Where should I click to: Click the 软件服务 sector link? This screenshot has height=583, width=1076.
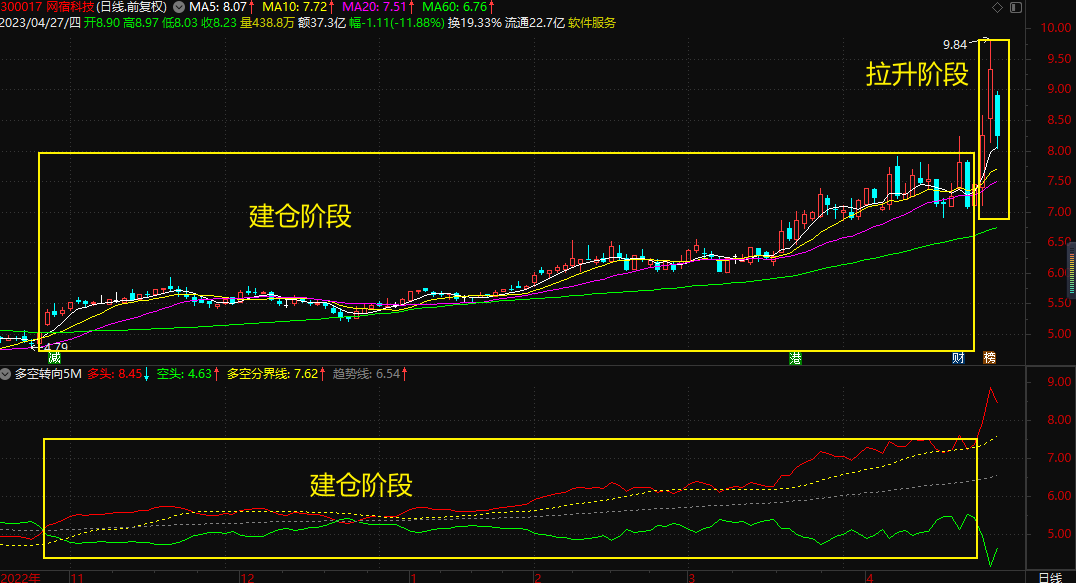592,23
